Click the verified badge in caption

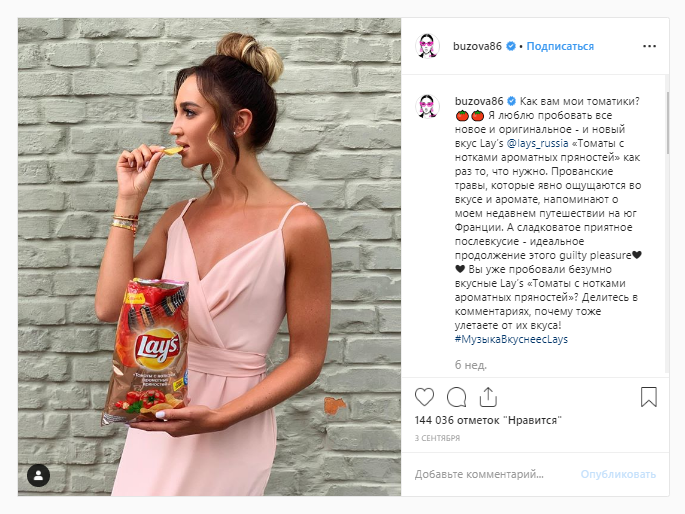pos(511,101)
